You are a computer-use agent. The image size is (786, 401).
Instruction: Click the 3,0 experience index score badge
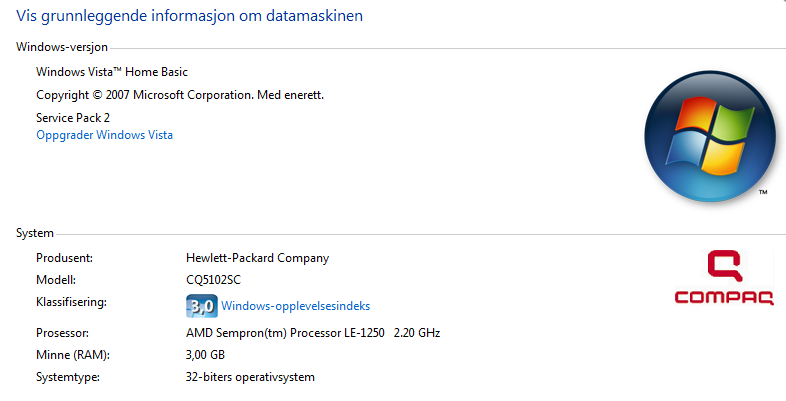tap(202, 306)
